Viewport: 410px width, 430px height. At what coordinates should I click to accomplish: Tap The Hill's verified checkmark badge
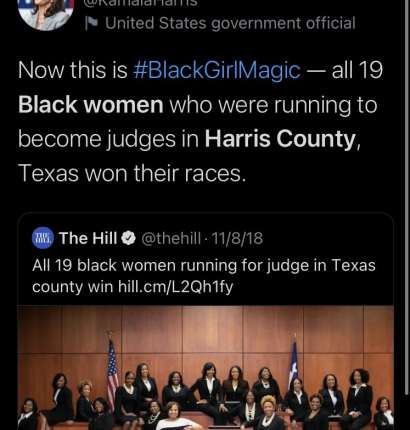click(x=128, y=238)
